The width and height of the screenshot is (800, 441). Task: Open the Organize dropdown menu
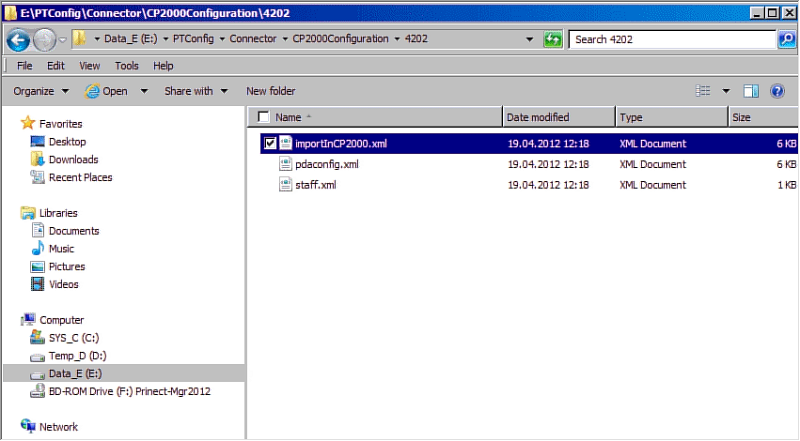41,91
